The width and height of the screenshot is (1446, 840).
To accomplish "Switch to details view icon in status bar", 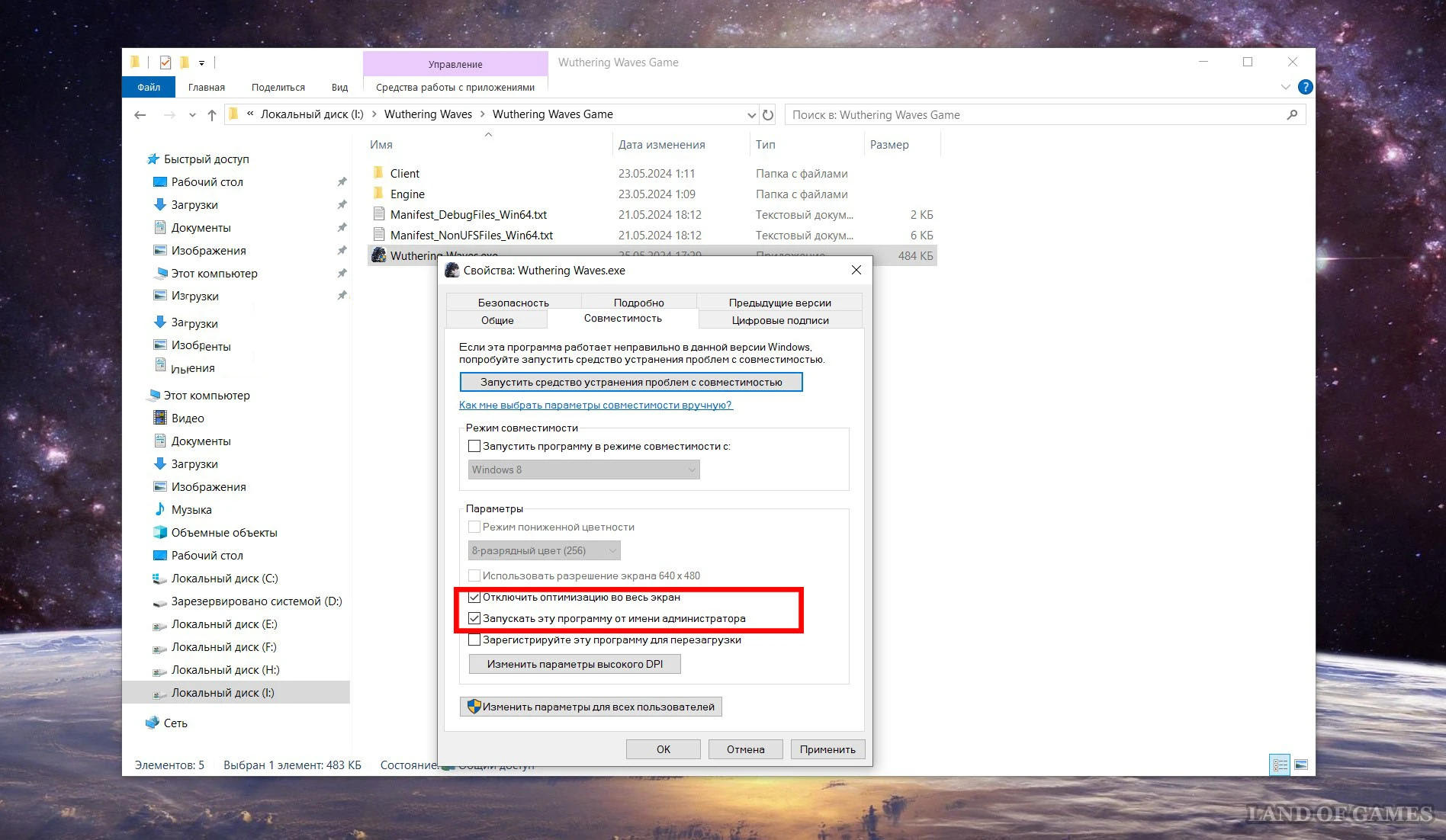I will coord(1280,765).
